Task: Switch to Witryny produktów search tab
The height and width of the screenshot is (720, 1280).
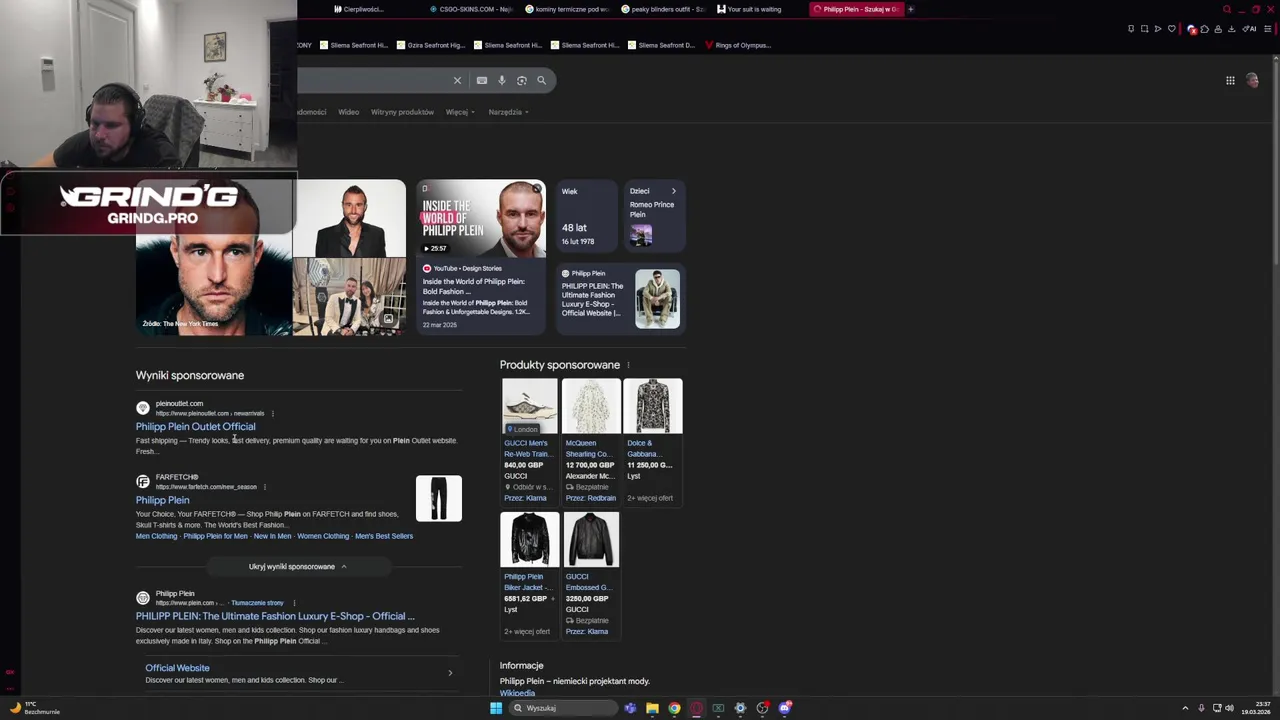Action: coord(402,112)
